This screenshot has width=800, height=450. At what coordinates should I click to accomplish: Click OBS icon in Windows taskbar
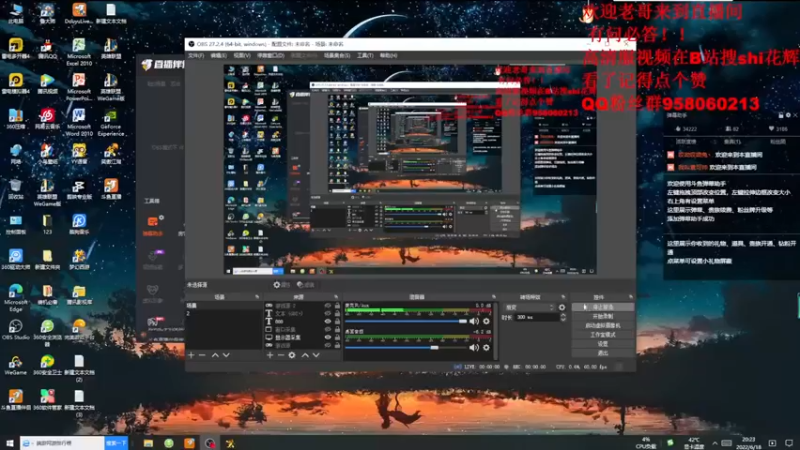click(x=210, y=443)
